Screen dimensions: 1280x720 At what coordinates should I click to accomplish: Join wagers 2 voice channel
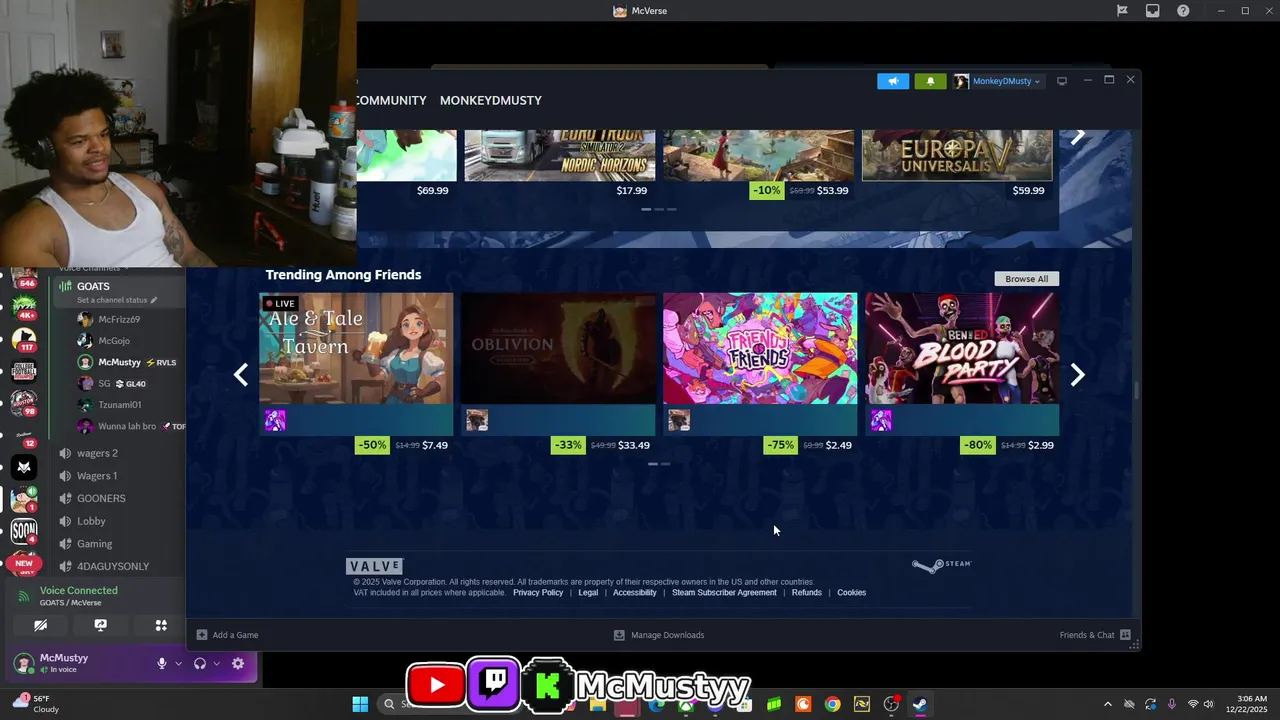97,453
